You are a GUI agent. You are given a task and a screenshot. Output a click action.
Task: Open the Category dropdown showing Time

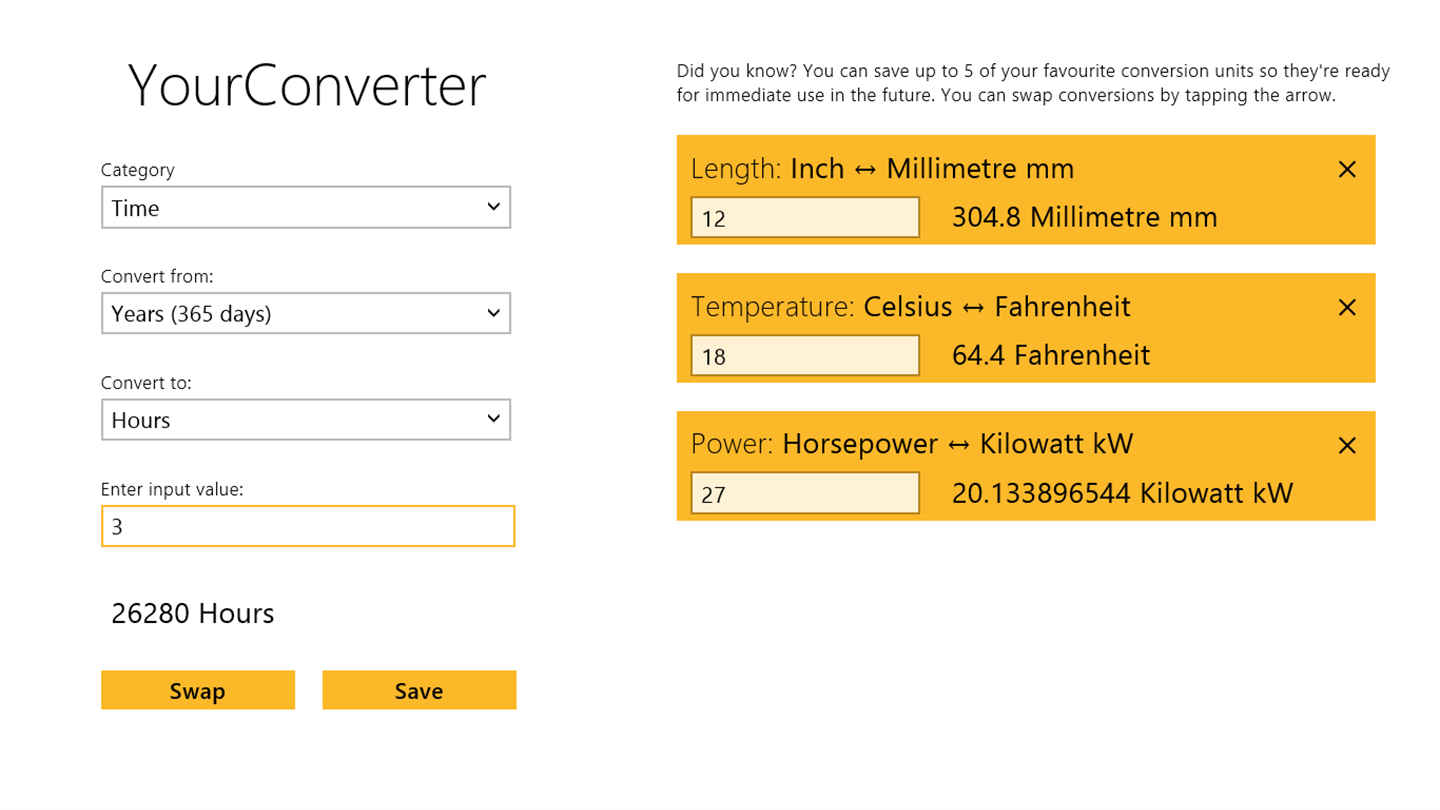click(306, 208)
